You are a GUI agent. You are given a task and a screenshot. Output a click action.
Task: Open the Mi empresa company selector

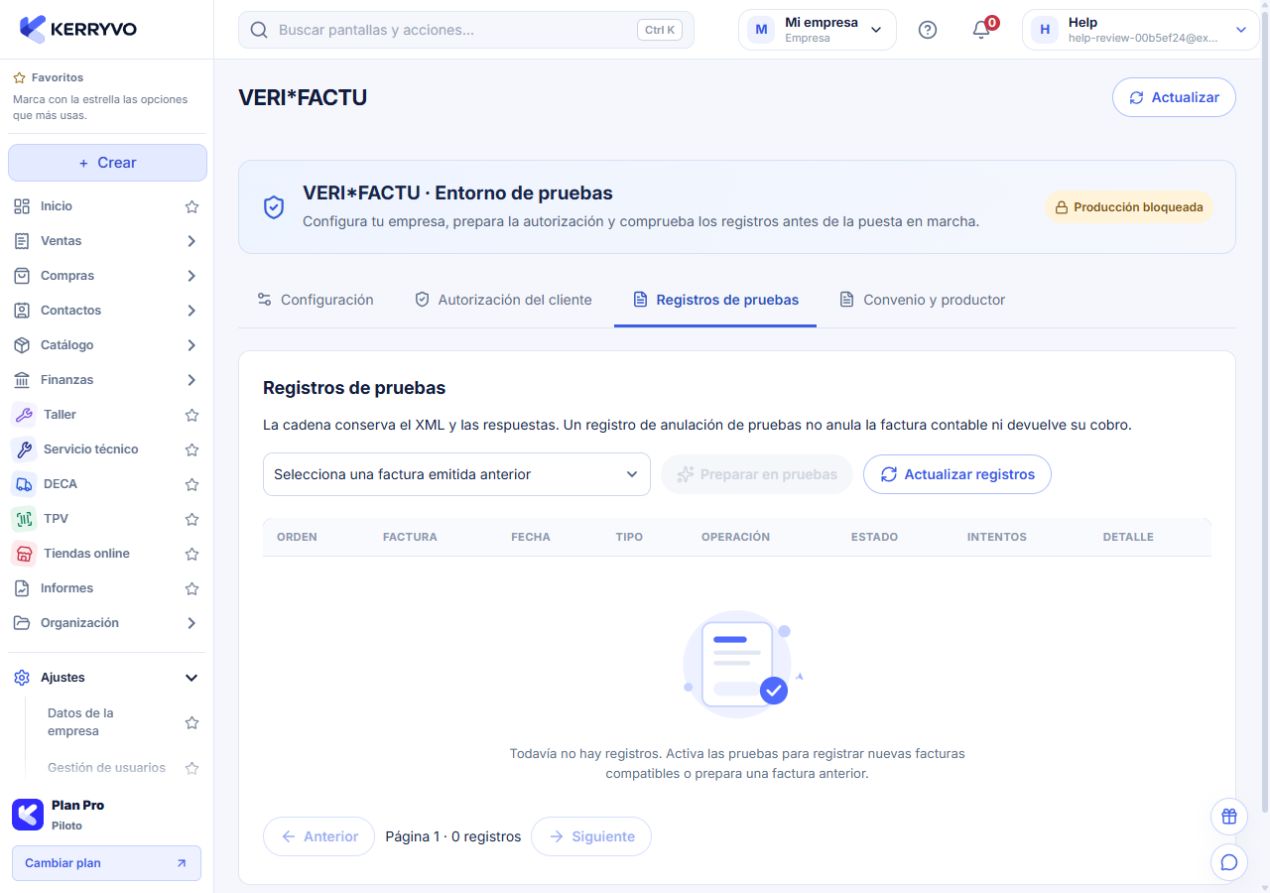[817, 30]
